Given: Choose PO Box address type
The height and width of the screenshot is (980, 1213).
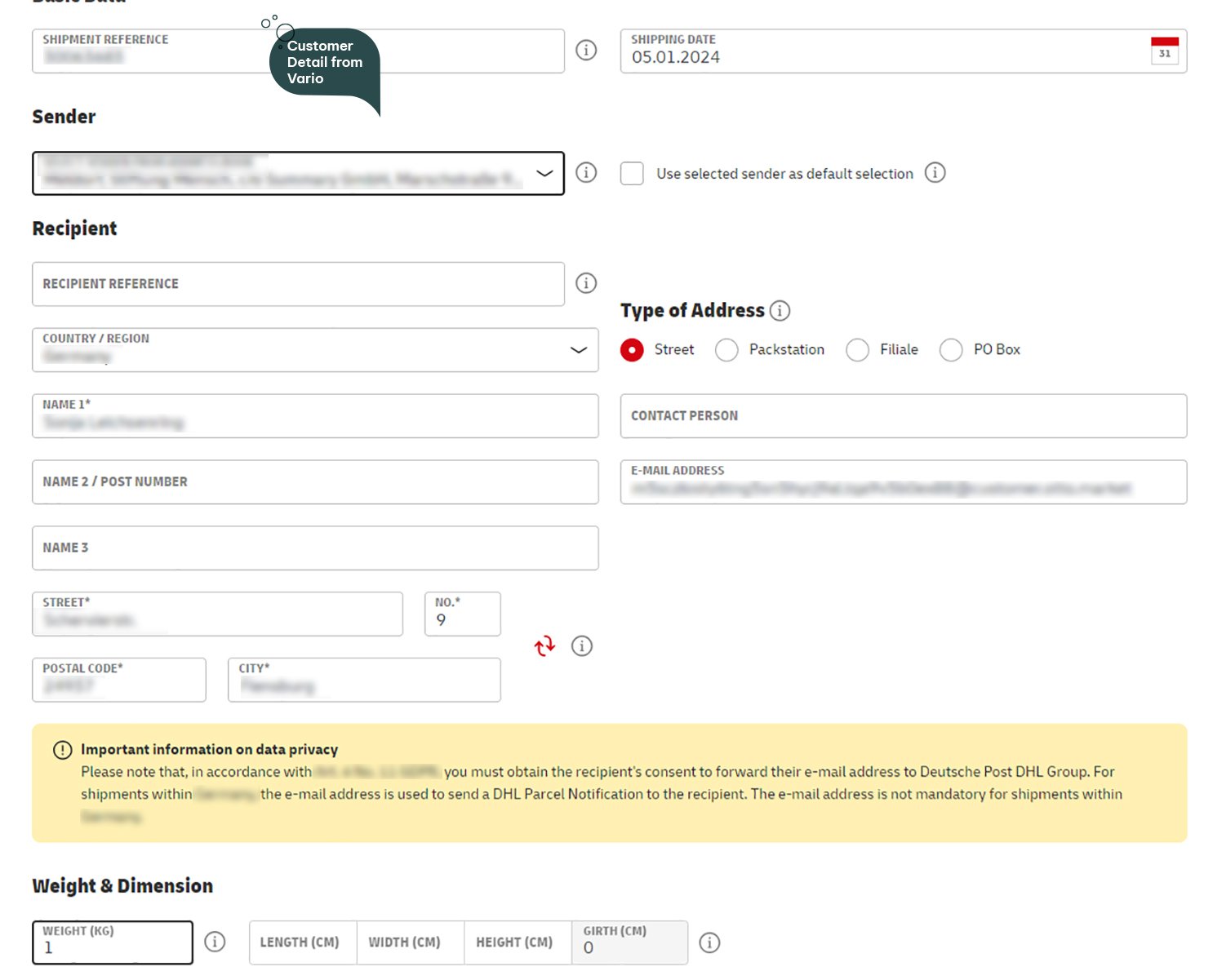Looking at the screenshot, I should 951,350.
